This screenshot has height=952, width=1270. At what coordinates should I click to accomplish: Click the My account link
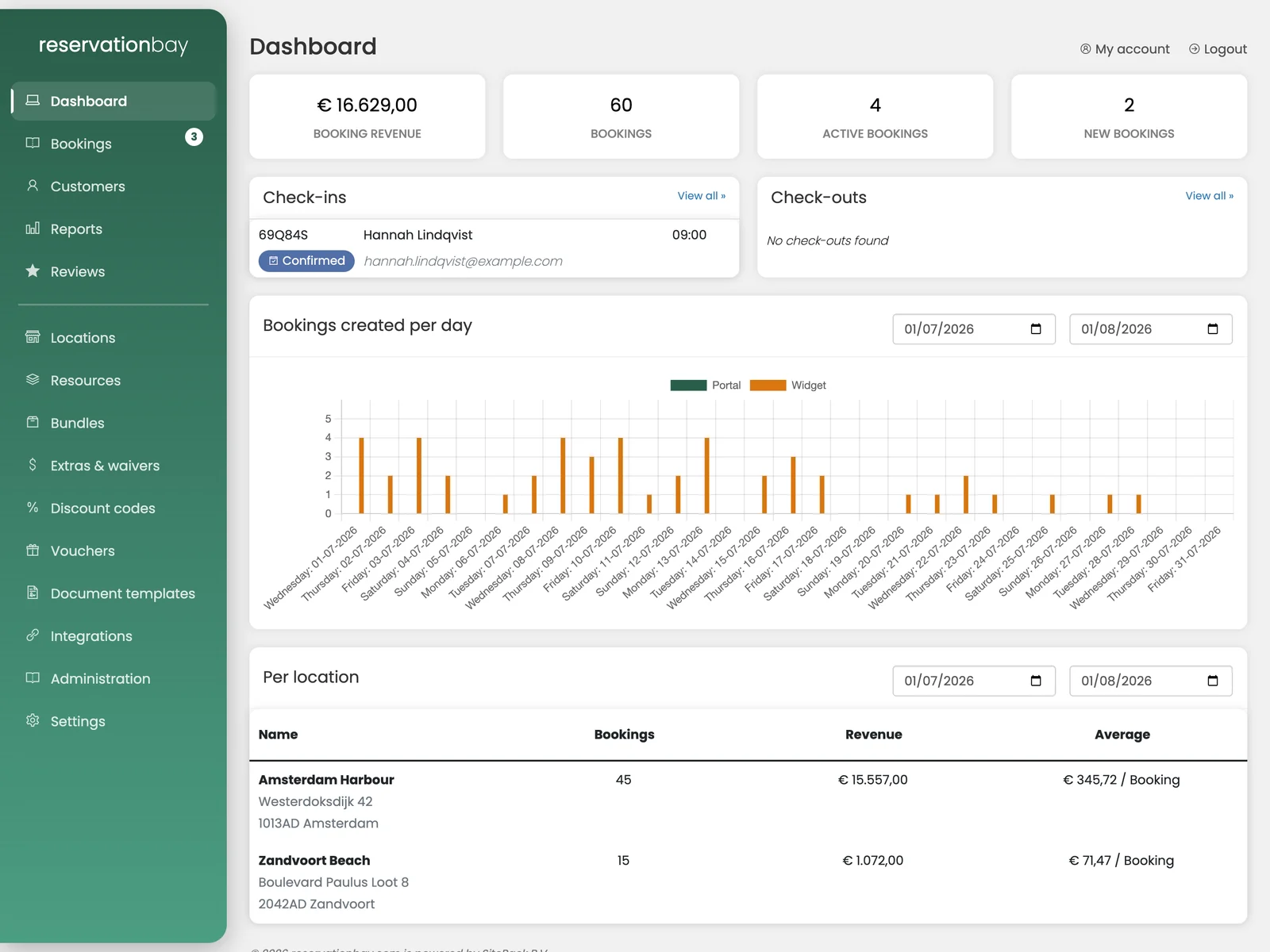1125,49
